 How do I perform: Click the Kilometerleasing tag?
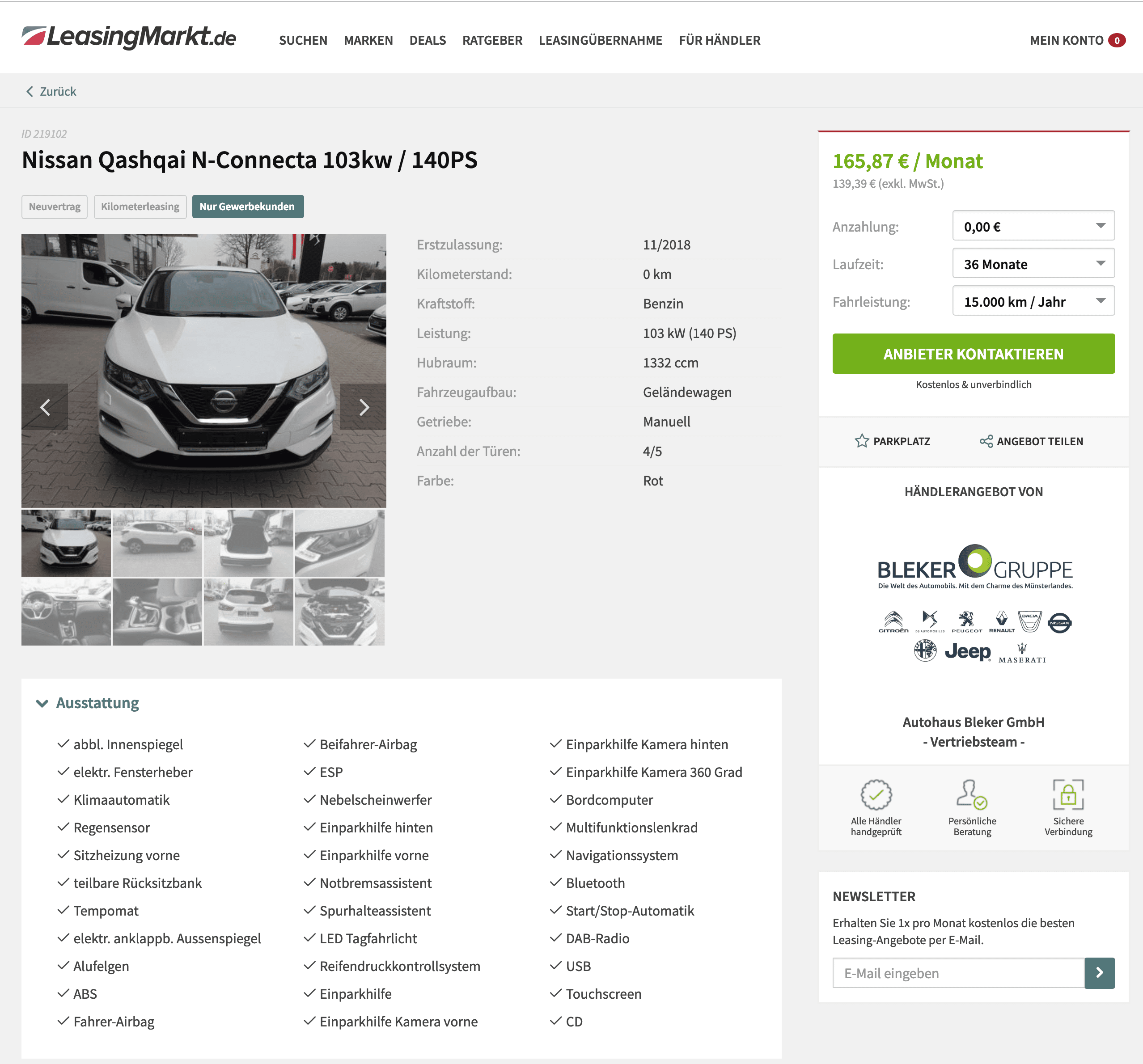tap(140, 207)
